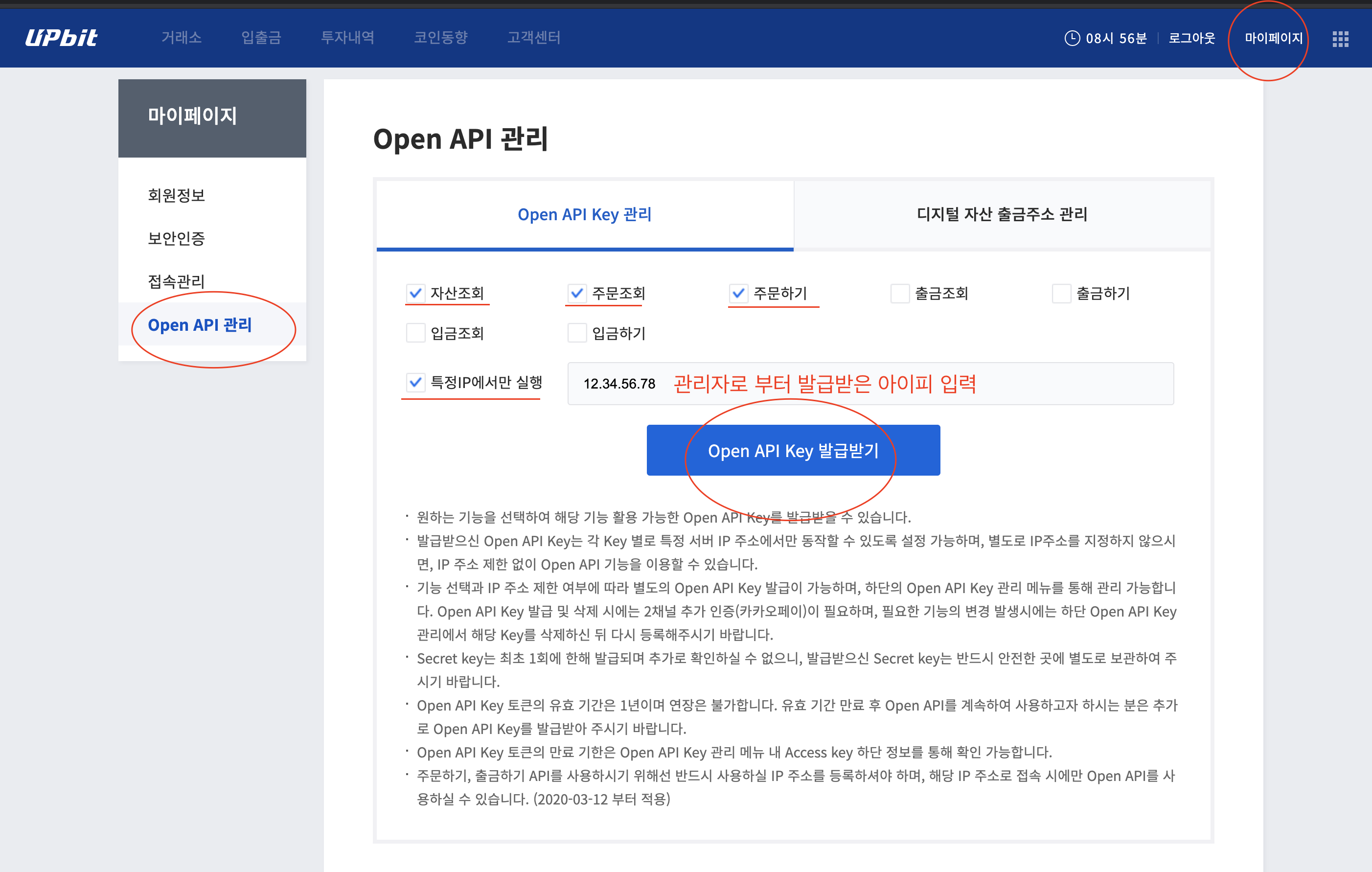Open the grid apps menu icon
The width and height of the screenshot is (1372, 872).
1340,39
